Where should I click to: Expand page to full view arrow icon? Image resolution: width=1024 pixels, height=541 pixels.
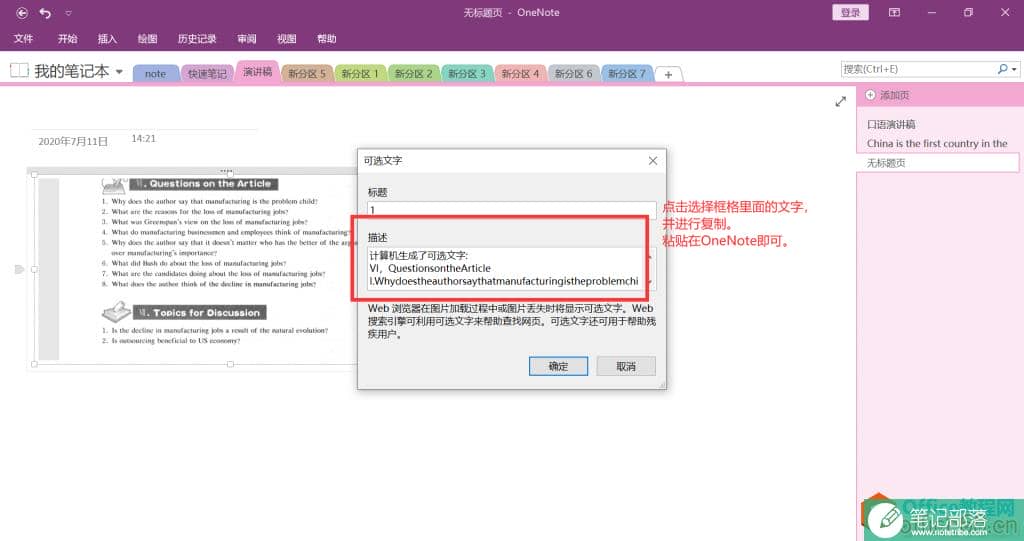(840, 101)
